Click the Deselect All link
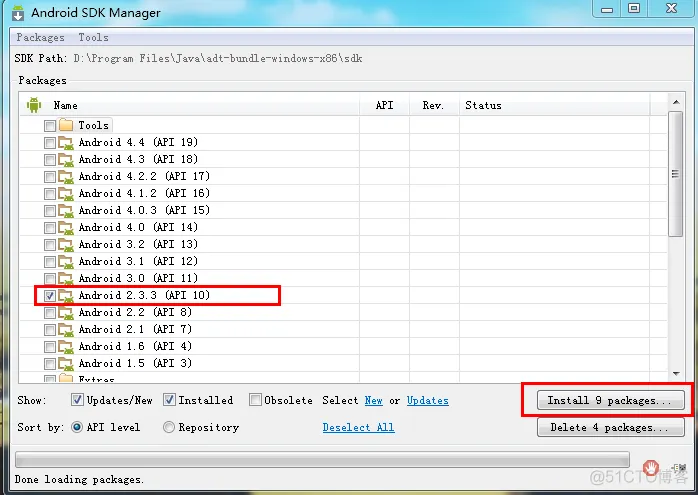 [x=358, y=427]
